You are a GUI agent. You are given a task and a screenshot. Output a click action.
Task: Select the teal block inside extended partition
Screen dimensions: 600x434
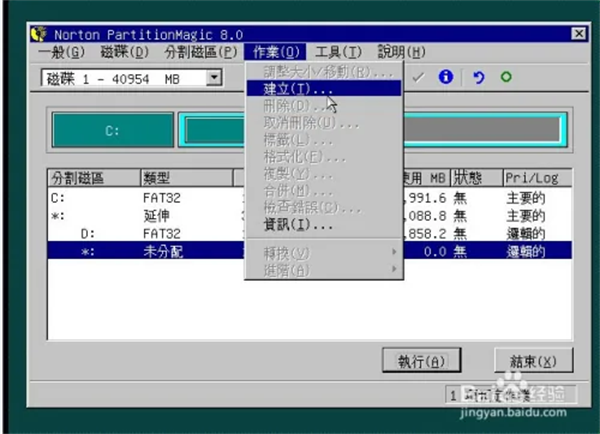click(x=215, y=130)
